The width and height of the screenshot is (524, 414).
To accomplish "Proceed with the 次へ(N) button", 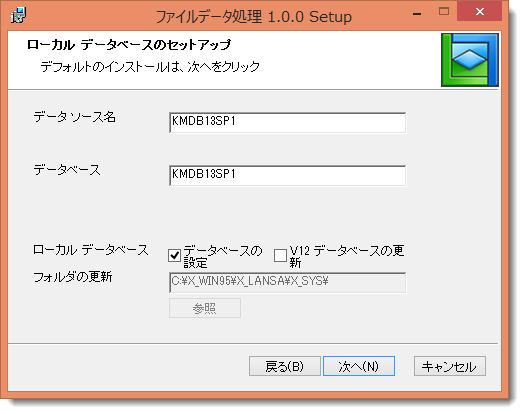I will (359, 366).
